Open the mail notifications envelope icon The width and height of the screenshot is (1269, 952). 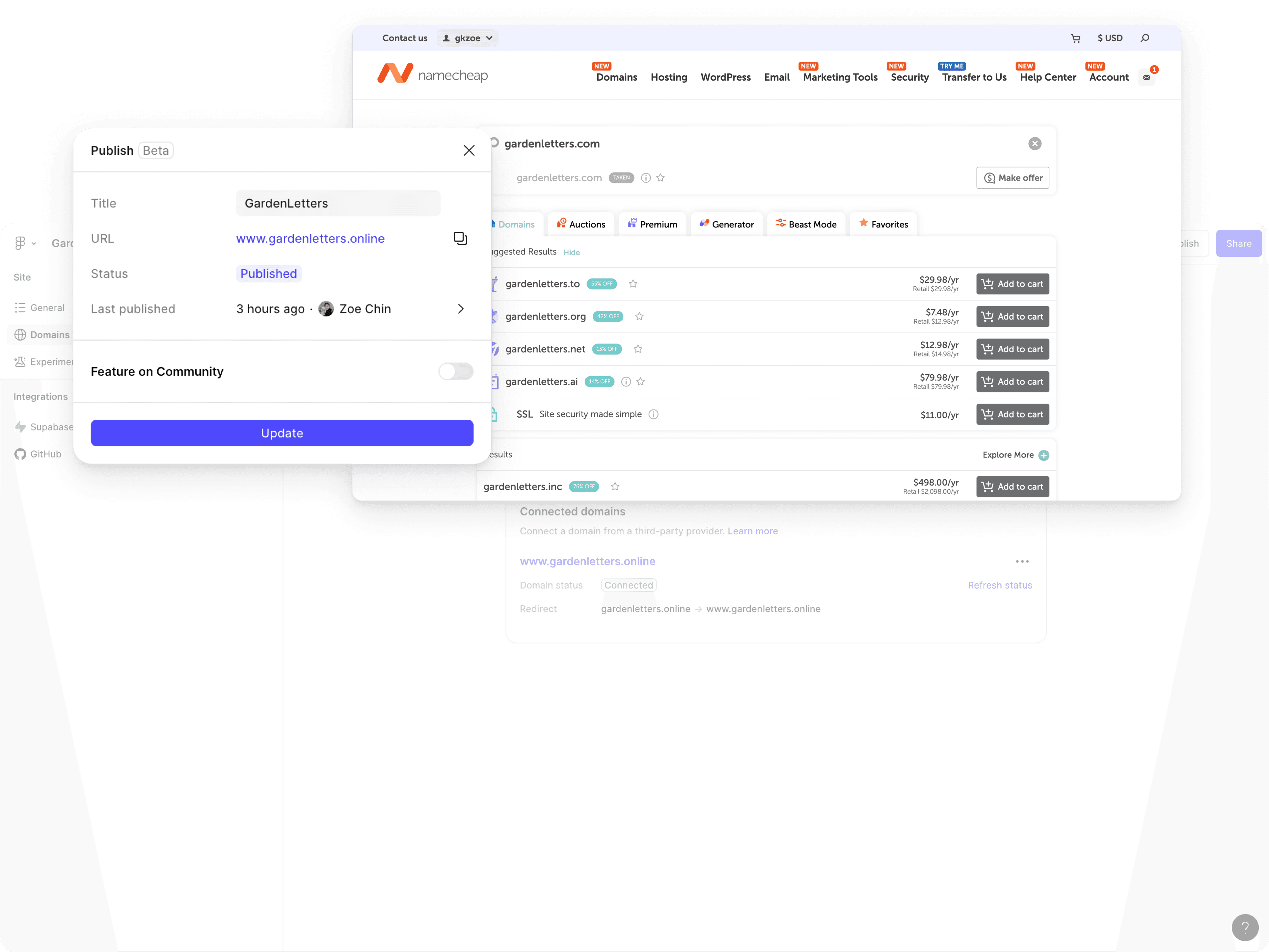click(x=1146, y=77)
